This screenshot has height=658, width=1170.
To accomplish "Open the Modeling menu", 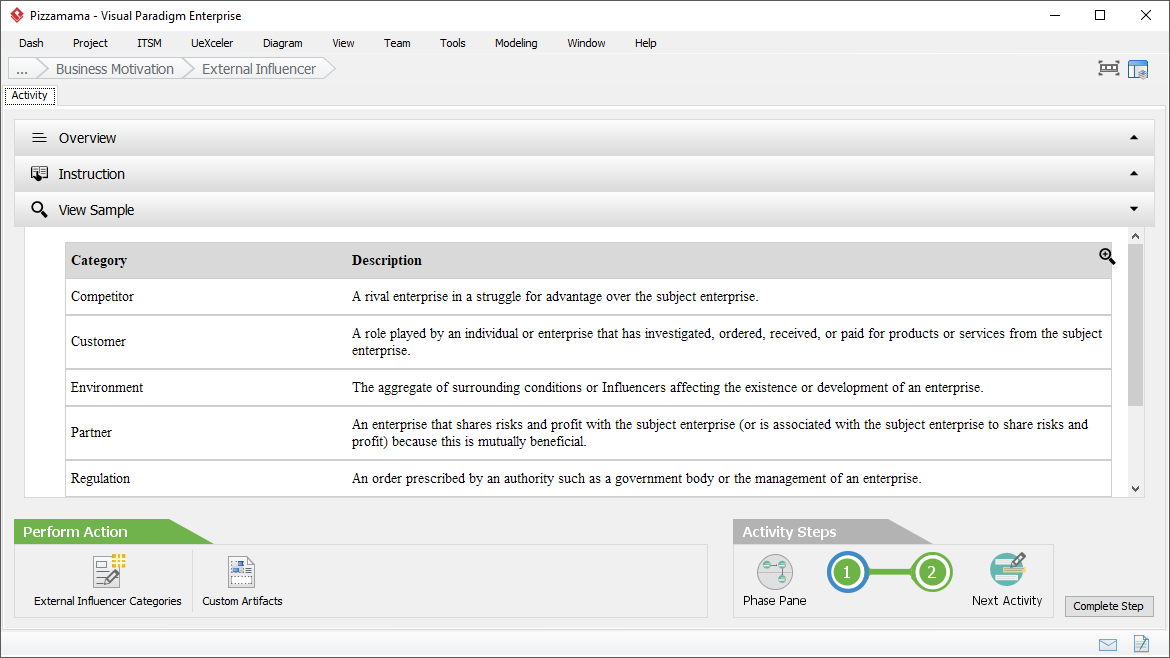I will tap(516, 43).
